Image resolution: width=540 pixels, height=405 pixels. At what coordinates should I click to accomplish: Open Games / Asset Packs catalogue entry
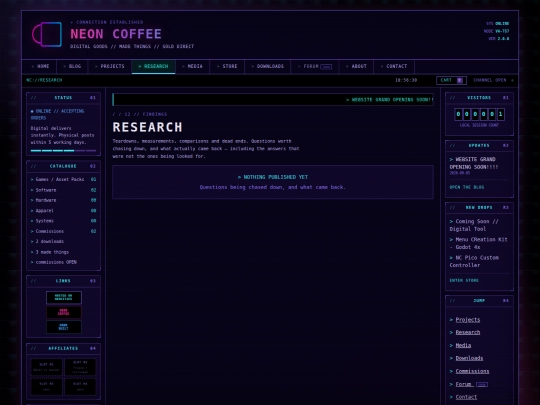pyautogui.click(x=63, y=179)
